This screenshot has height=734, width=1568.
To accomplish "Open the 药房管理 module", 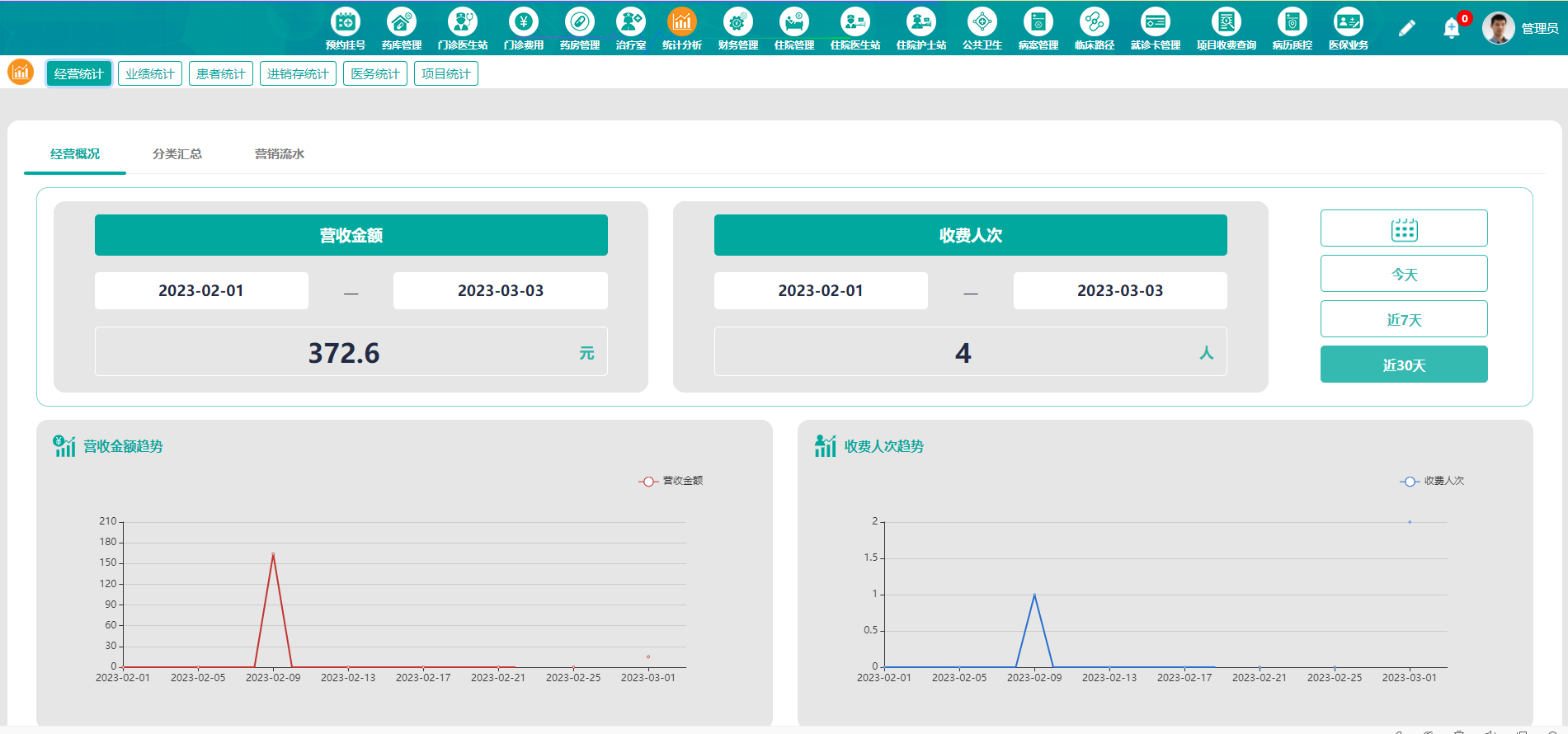I will 580,29.
